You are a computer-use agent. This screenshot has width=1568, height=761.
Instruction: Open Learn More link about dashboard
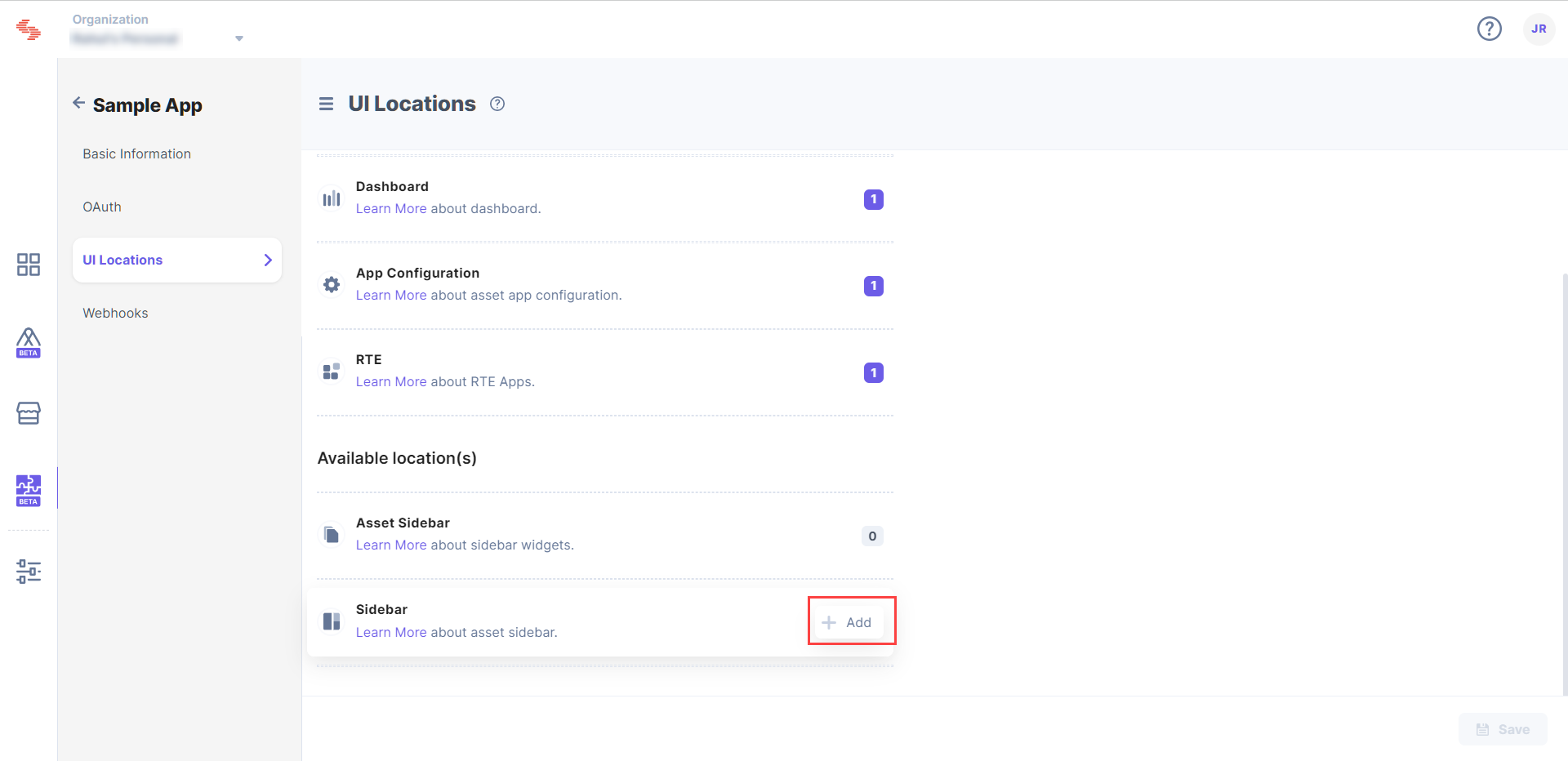coord(391,208)
